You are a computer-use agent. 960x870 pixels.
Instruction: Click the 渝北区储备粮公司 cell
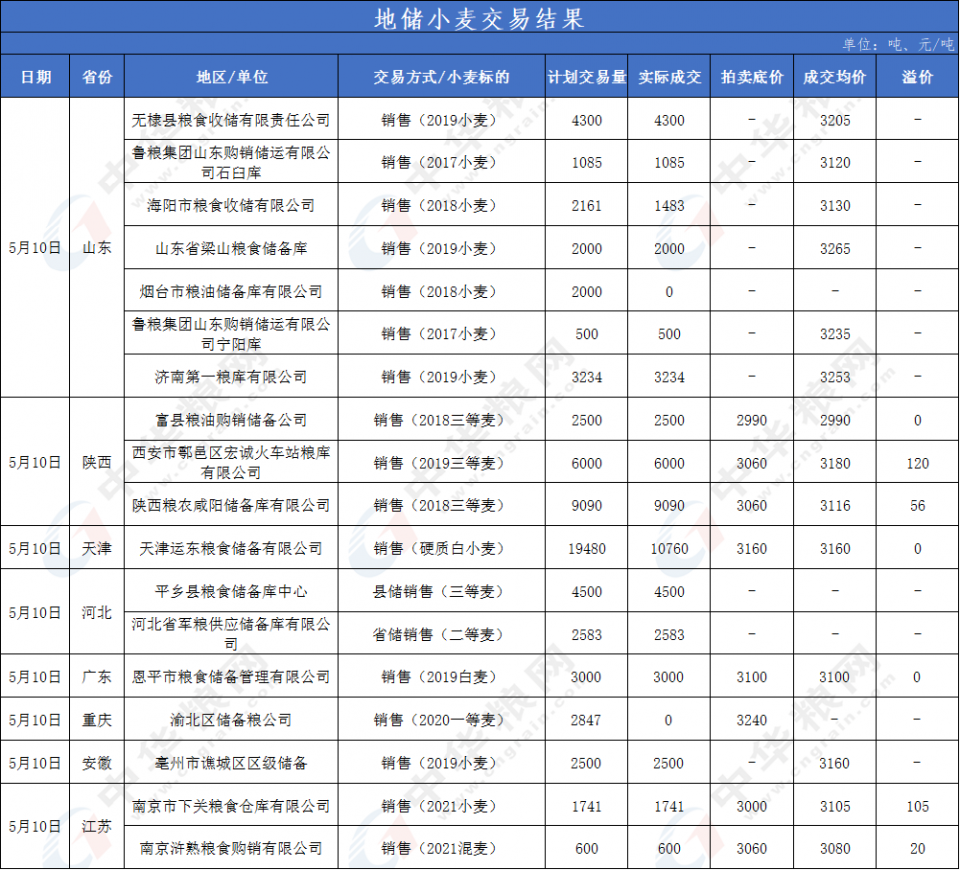click(231, 720)
